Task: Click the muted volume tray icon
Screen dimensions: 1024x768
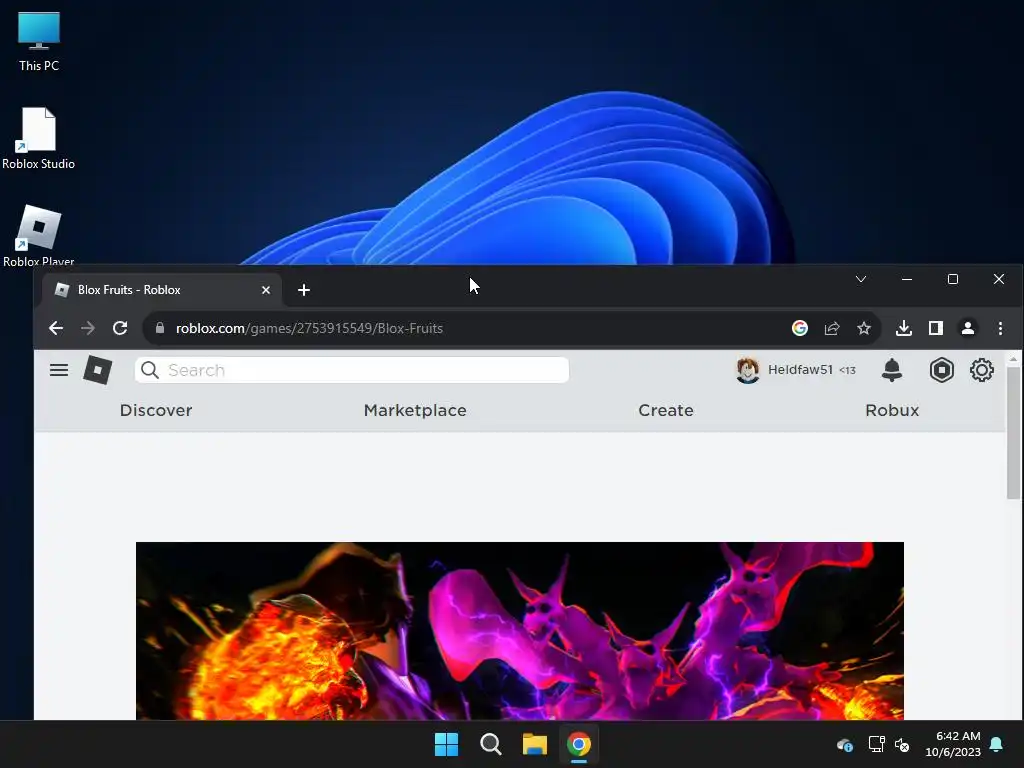Action: click(902, 744)
